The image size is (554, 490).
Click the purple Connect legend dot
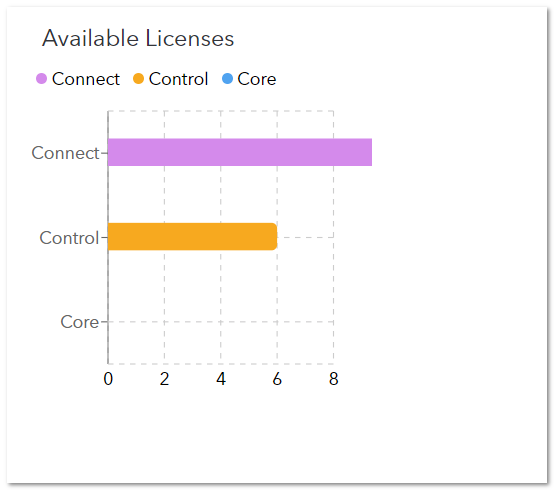coord(41,78)
